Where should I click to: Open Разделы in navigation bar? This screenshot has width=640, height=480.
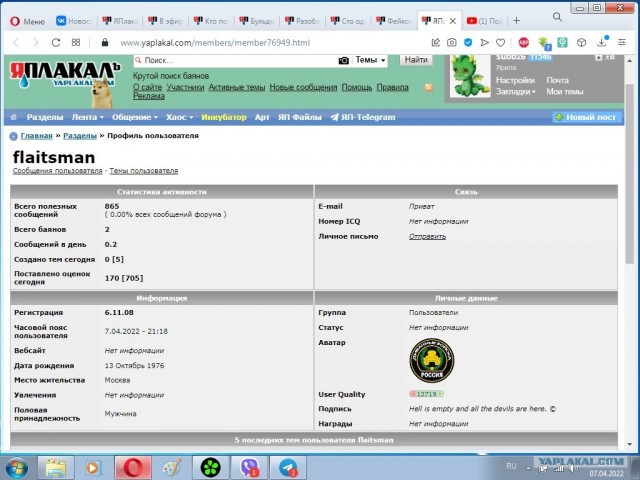(x=45, y=117)
